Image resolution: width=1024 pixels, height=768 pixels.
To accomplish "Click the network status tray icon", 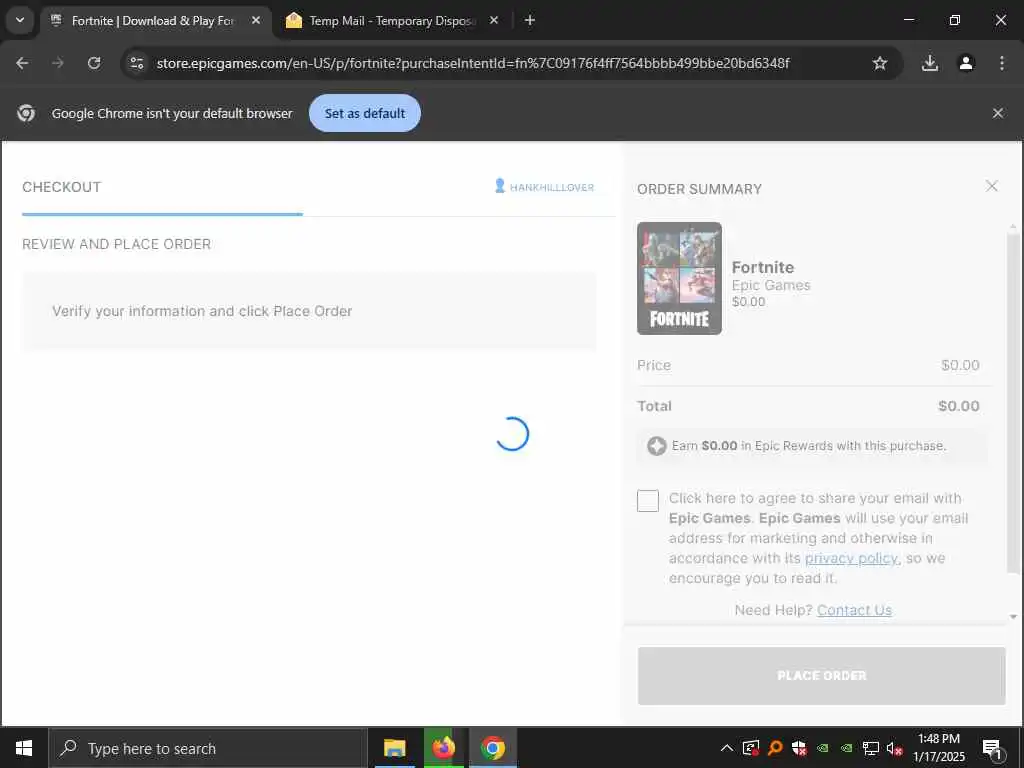I will pyautogui.click(x=871, y=748).
